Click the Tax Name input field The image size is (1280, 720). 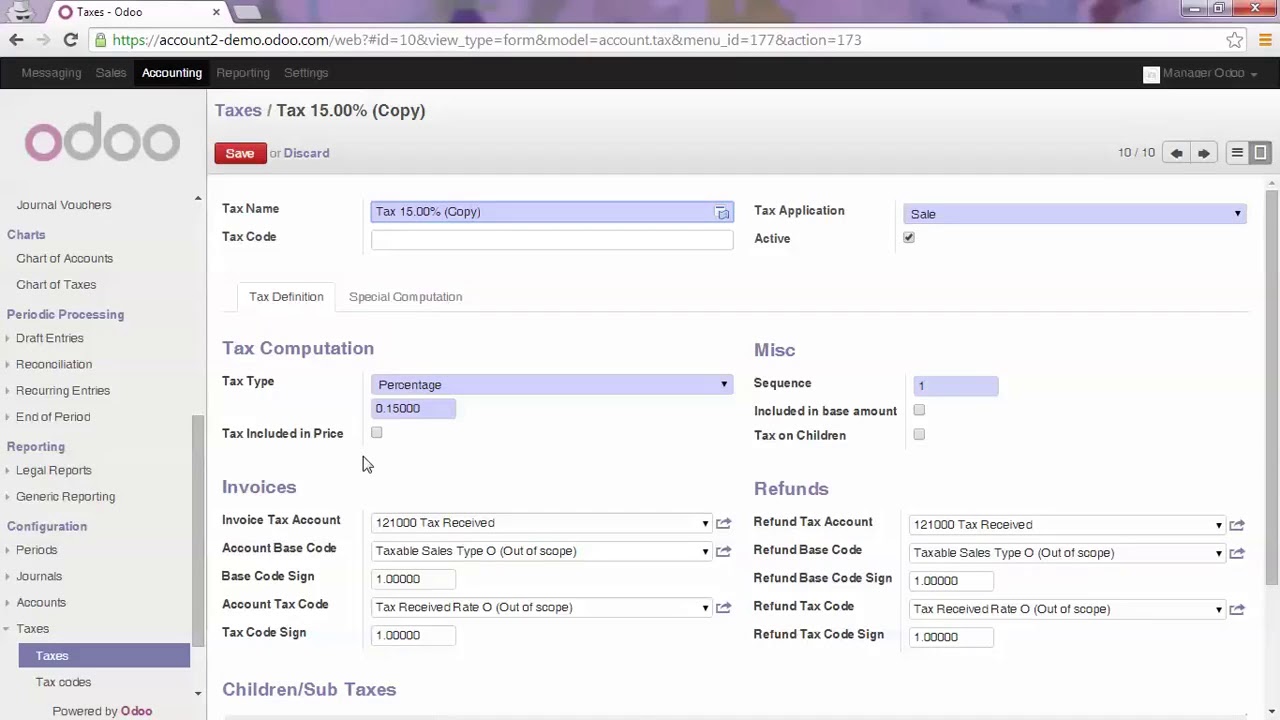[552, 212]
